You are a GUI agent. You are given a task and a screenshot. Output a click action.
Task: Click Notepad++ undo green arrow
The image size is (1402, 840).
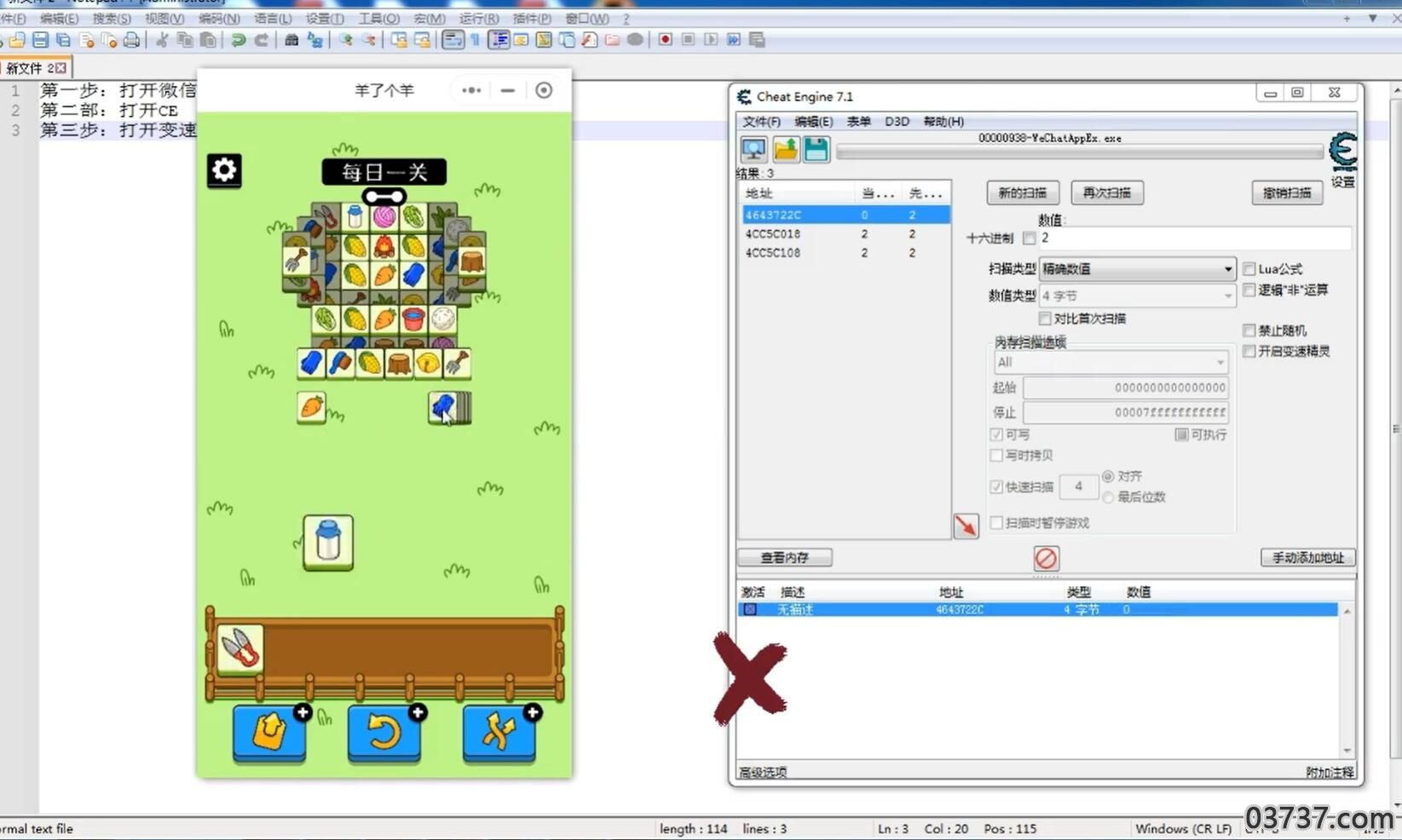[239, 40]
